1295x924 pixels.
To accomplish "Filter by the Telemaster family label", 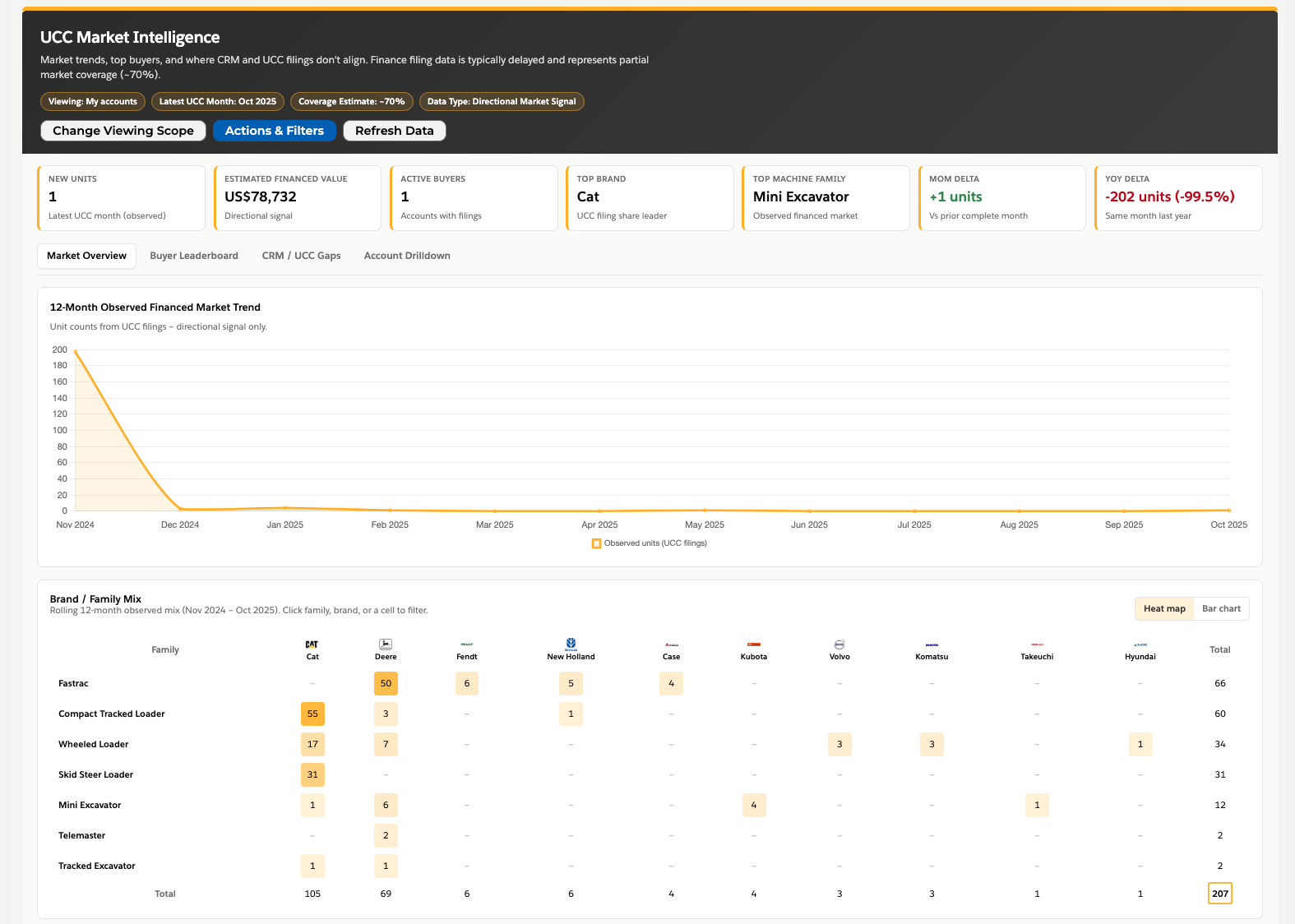I will point(82,835).
